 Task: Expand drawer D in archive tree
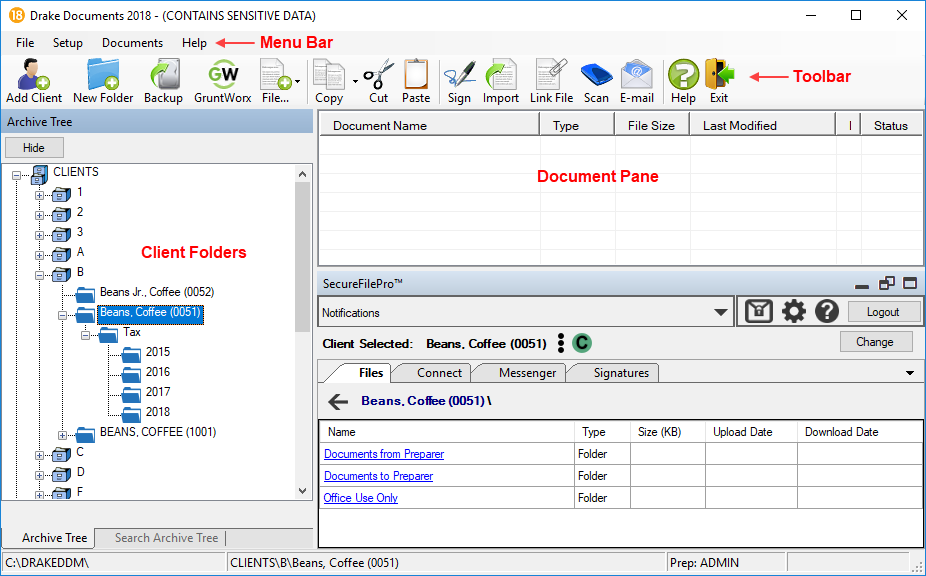coord(39,476)
